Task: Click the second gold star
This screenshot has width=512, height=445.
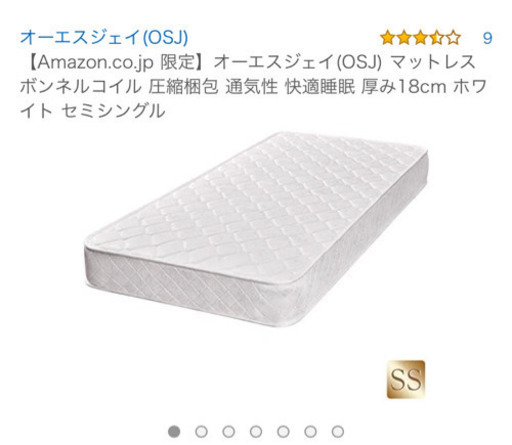Action: click(x=404, y=38)
